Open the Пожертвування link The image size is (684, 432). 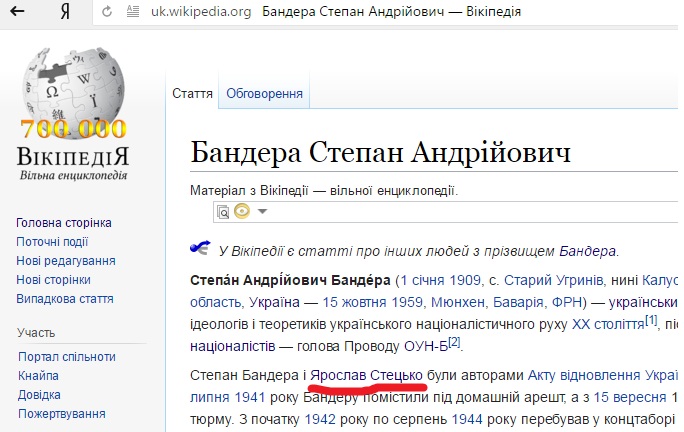pos(62,414)
